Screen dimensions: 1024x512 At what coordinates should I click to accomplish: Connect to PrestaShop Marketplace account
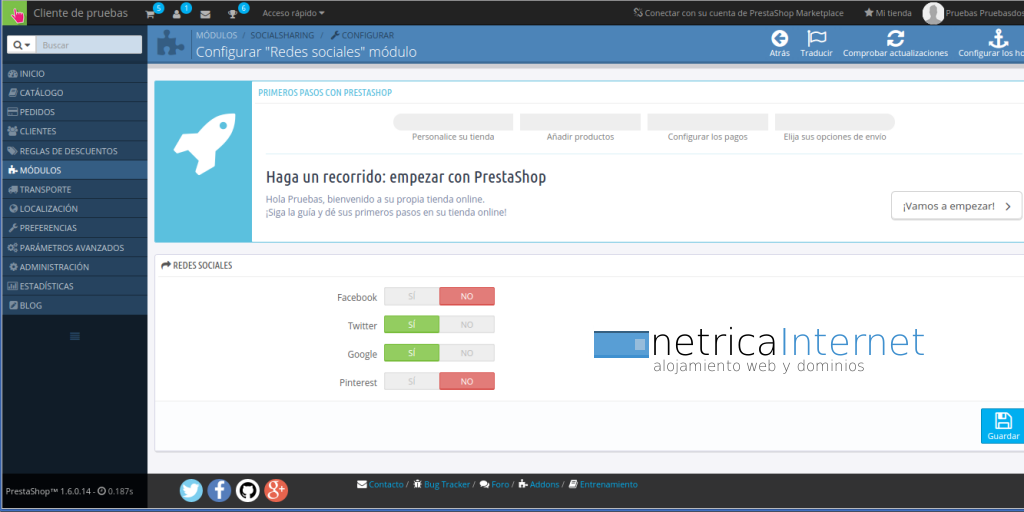pos(738,13)
